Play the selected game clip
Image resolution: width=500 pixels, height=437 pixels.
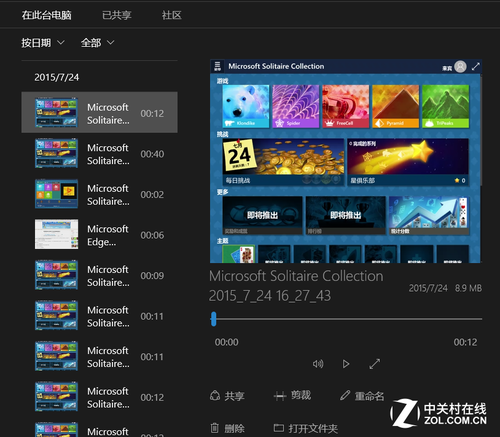click(x=346, y=364)
